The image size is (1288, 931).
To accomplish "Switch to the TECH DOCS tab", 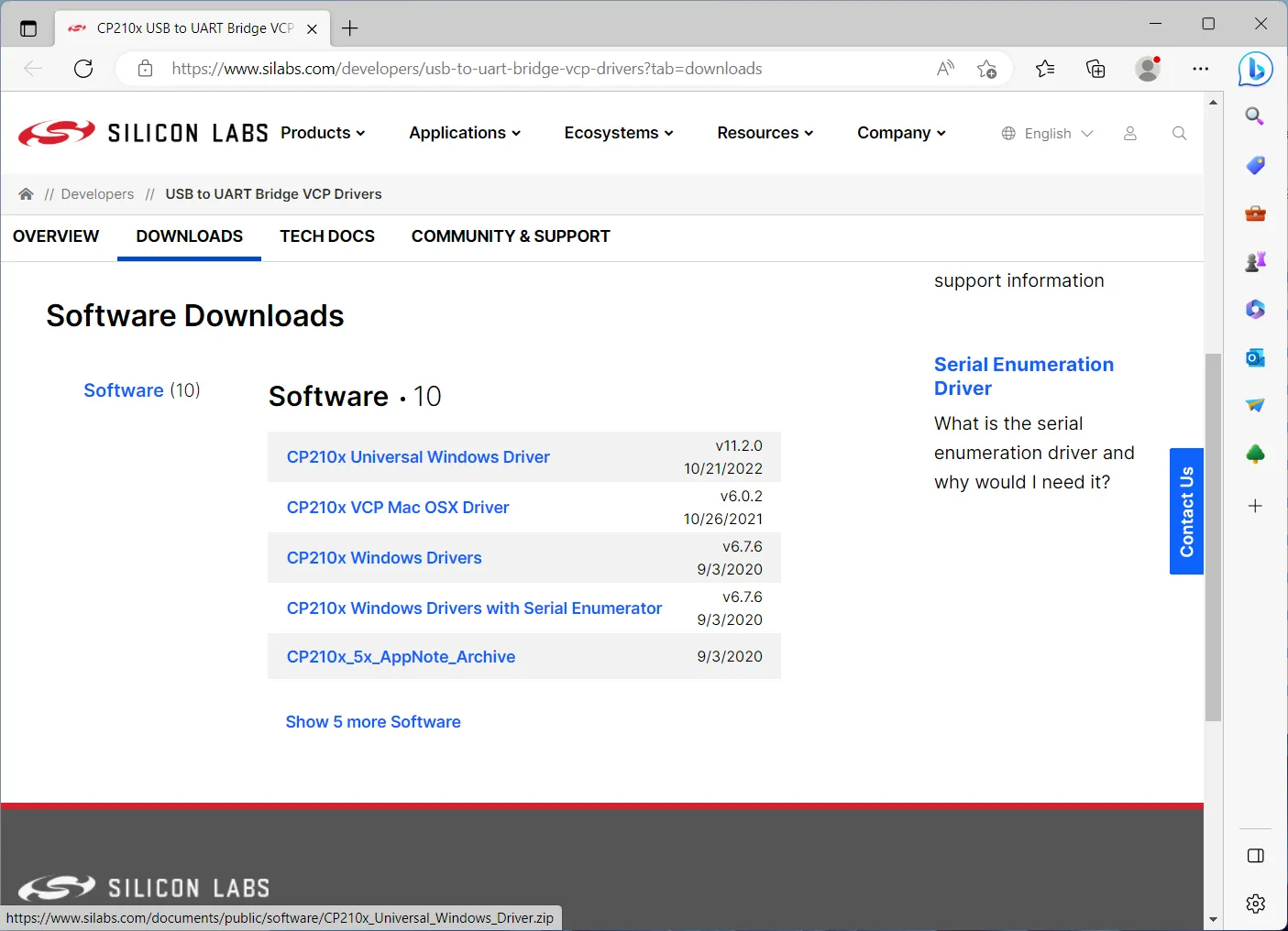I will point(327,236).
